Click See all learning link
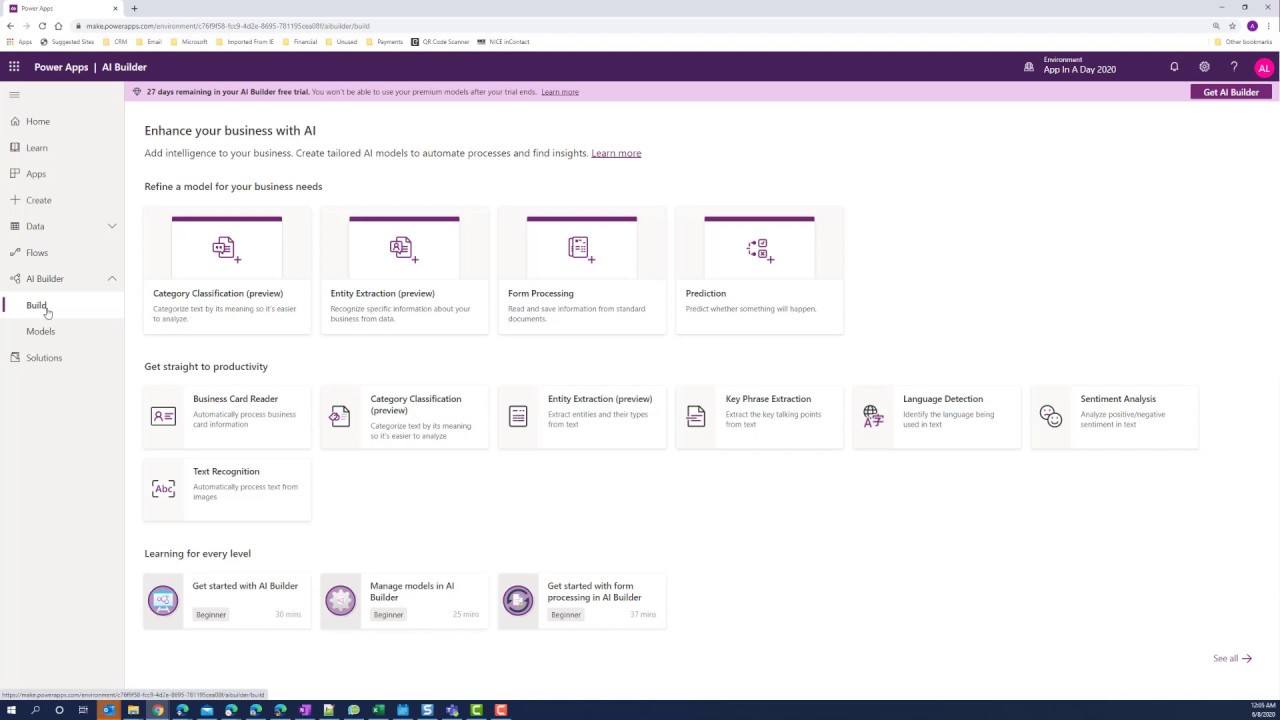 [x=1232, y=658]
